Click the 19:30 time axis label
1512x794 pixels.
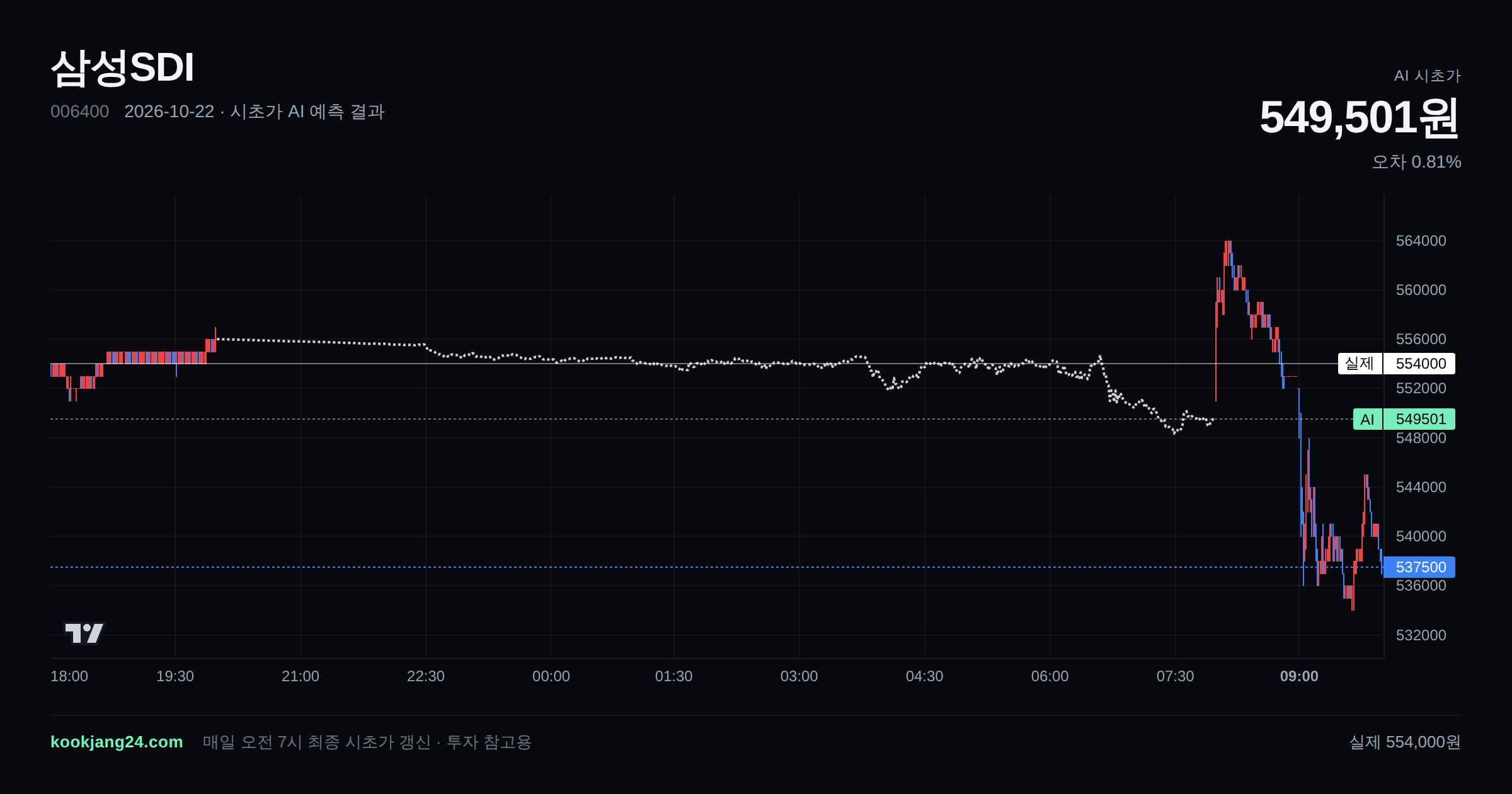pyautogui.click(x=175, y=676)
